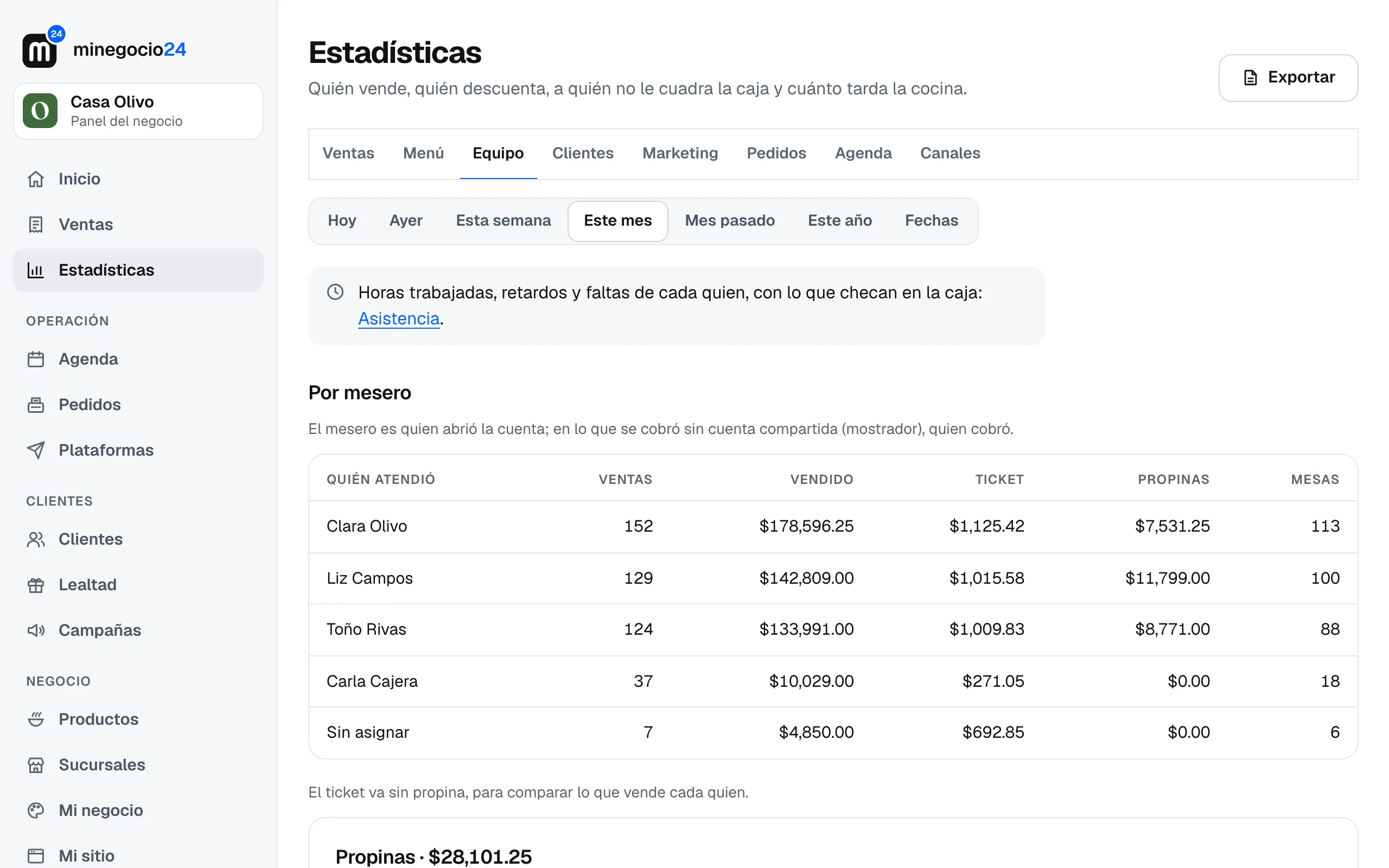
Task: Switch to the Menú tab
Action: [423, 154]
